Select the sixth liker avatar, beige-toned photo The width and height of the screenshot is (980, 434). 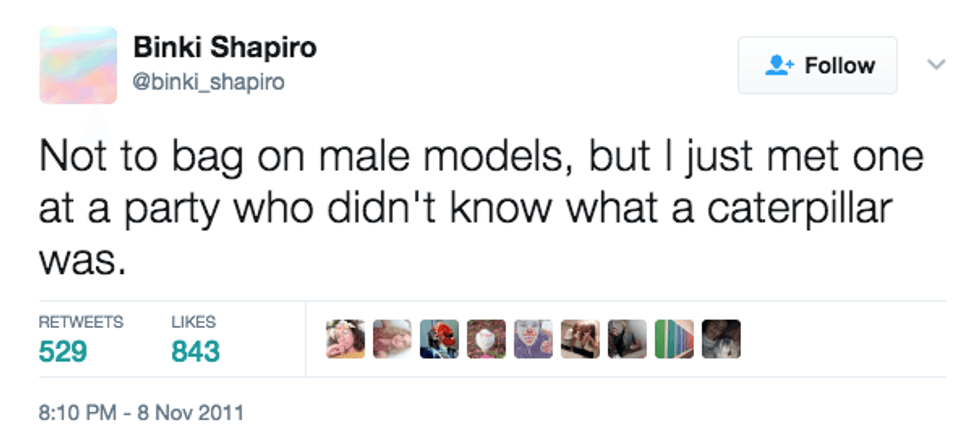580,340
